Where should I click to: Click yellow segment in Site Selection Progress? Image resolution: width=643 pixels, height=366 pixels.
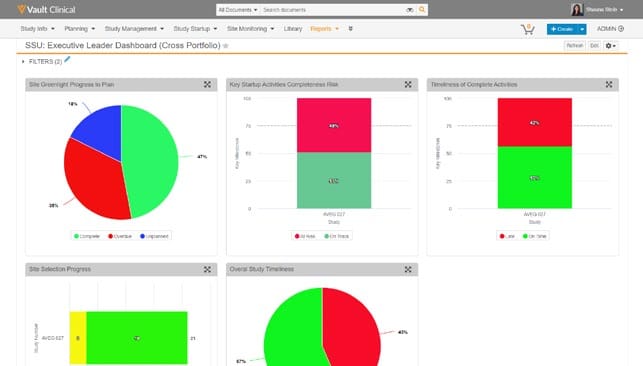click(78, 338)
